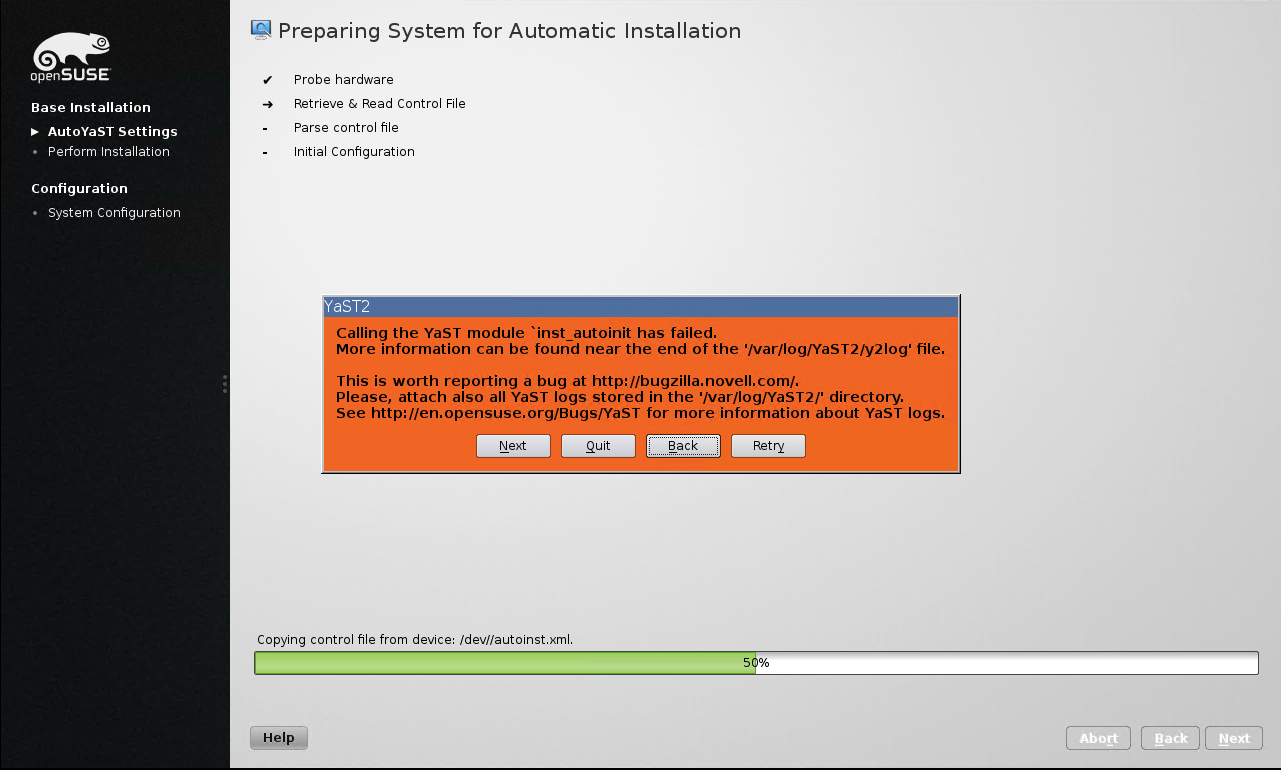Click the '/var/log/YaST2/y2log' file mention line
1281x770 pixels.
tap(640, 349)
